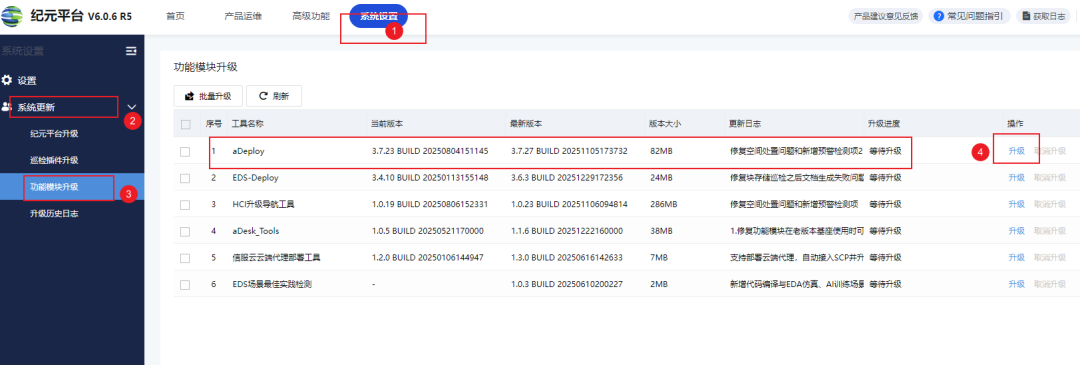Click the document icon for 获取日志
Image resolution: width=1080 pixels, height=365 pixels.
[1026, 17]
